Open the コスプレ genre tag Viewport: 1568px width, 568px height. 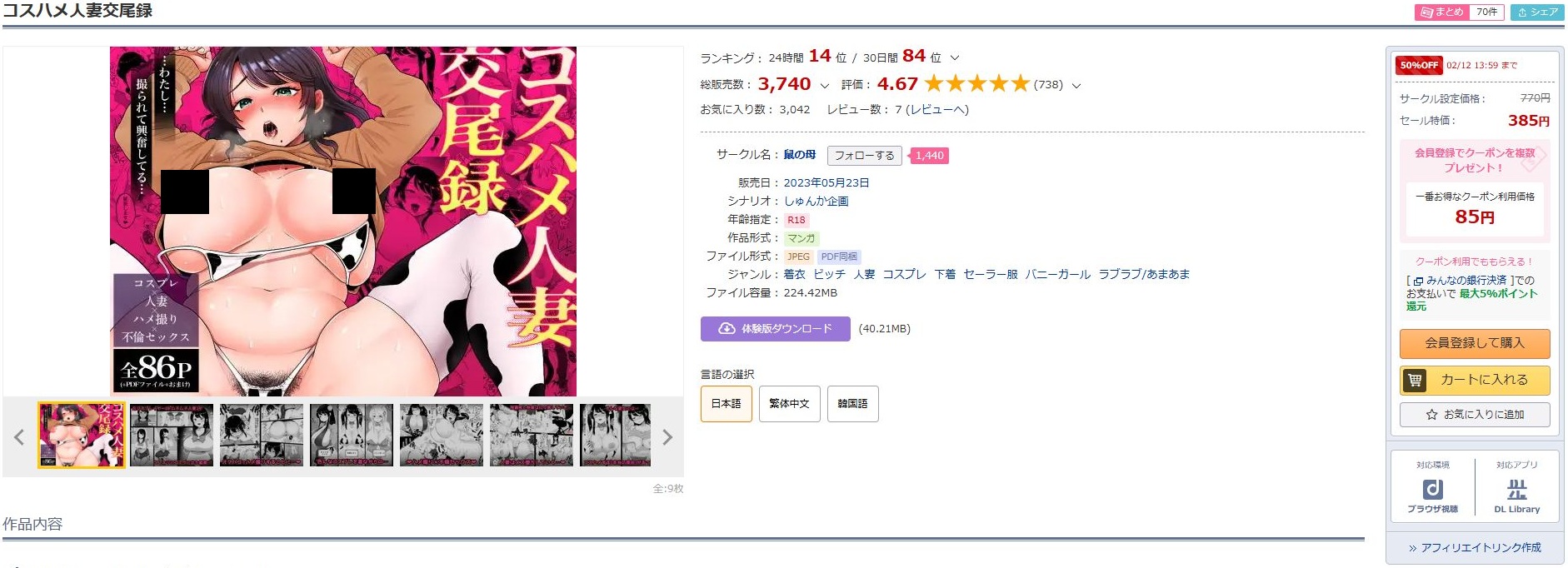pos(904,275)
